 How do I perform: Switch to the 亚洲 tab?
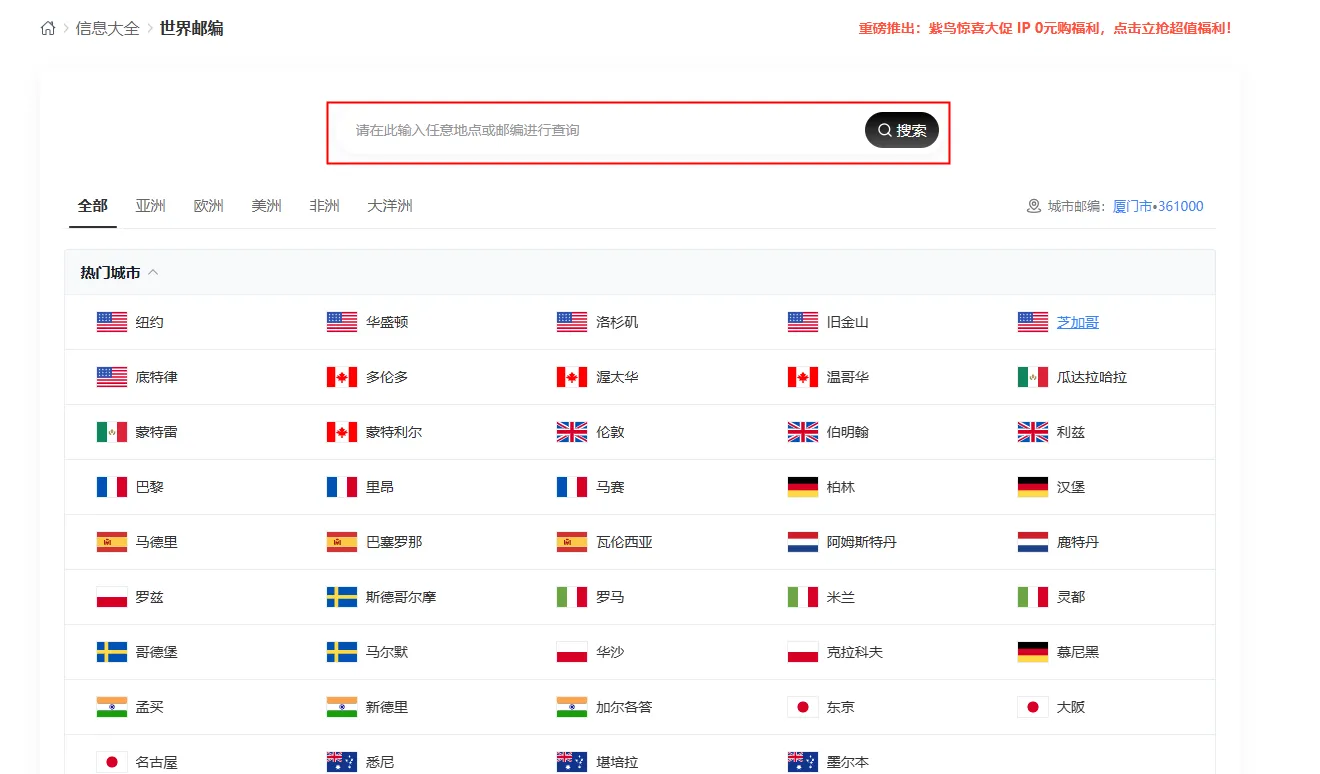tap(151, 206)
